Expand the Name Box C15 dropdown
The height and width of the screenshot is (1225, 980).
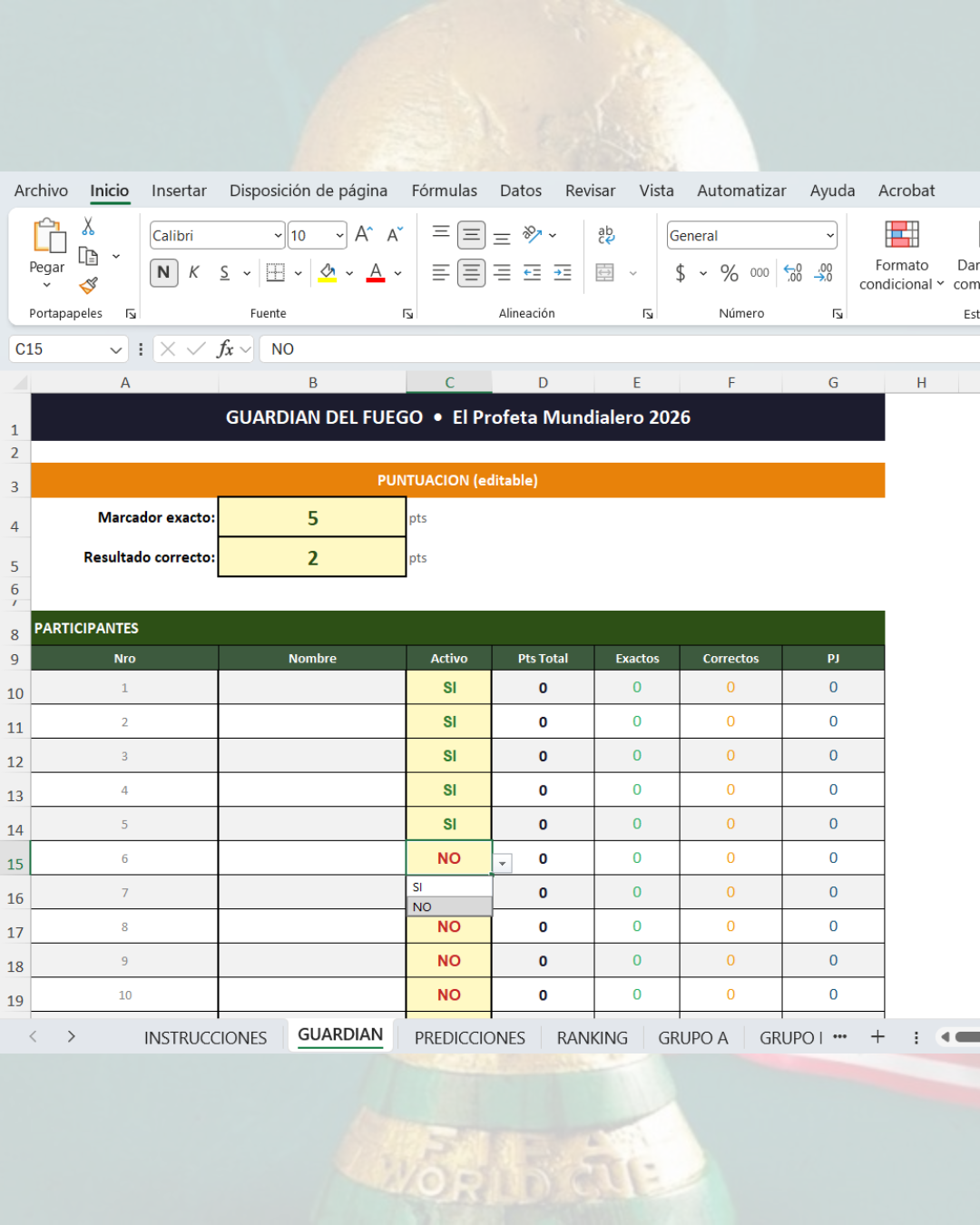coord(115,349)
